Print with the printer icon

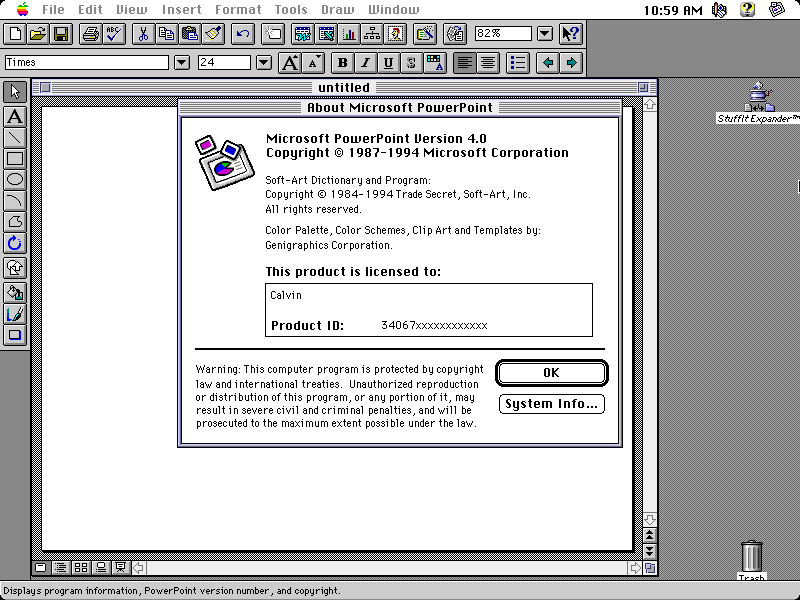pos(91,34)
